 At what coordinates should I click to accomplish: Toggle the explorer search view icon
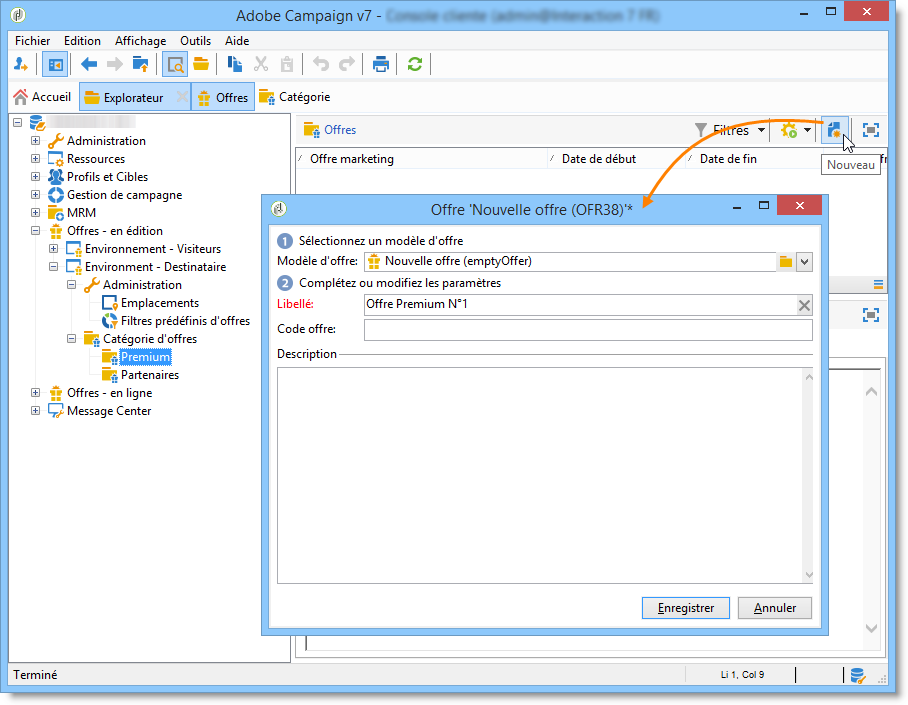click(x=174, y=64)
